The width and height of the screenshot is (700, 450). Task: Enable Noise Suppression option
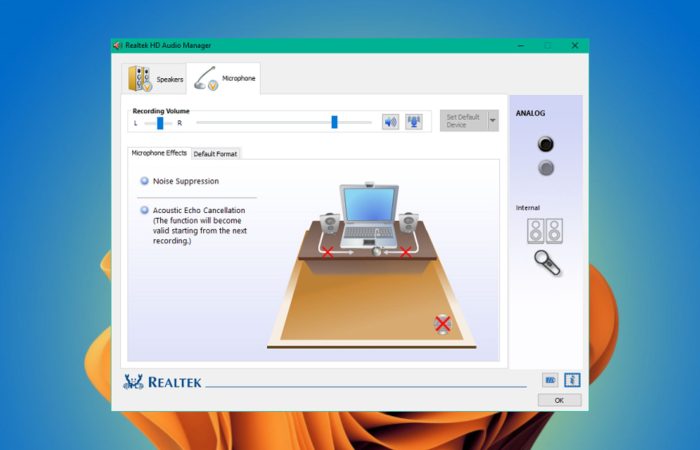click(x=144, y=181)
